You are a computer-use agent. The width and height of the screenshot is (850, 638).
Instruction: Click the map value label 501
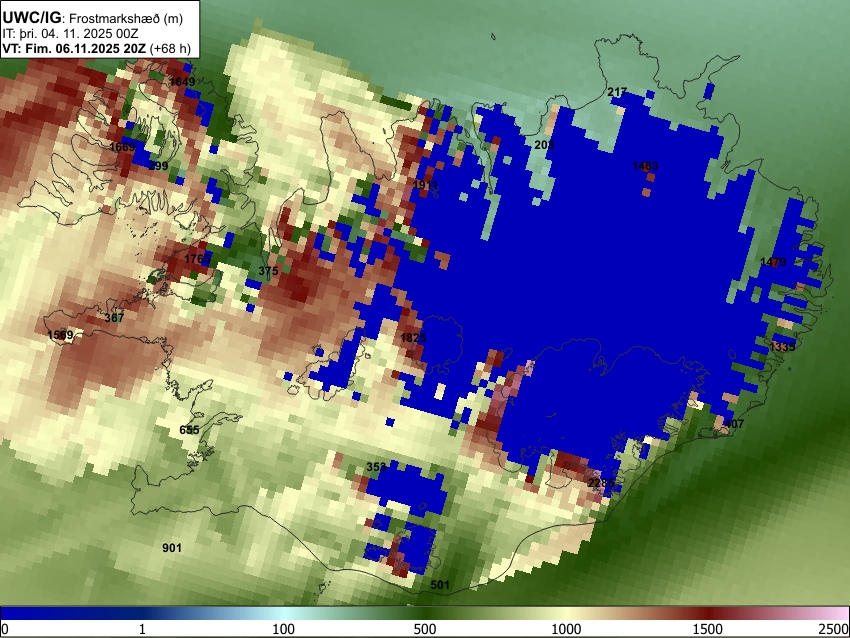pos(440,585)
